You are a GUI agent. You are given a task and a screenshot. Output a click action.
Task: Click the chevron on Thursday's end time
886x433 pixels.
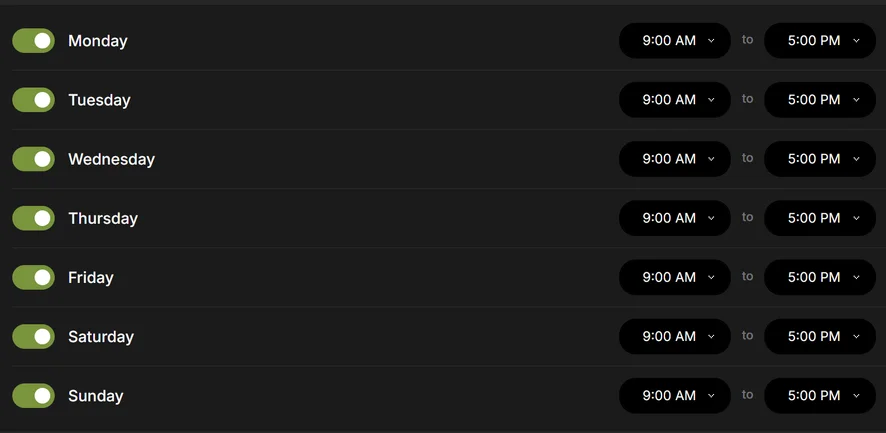(x=856, y=218)
